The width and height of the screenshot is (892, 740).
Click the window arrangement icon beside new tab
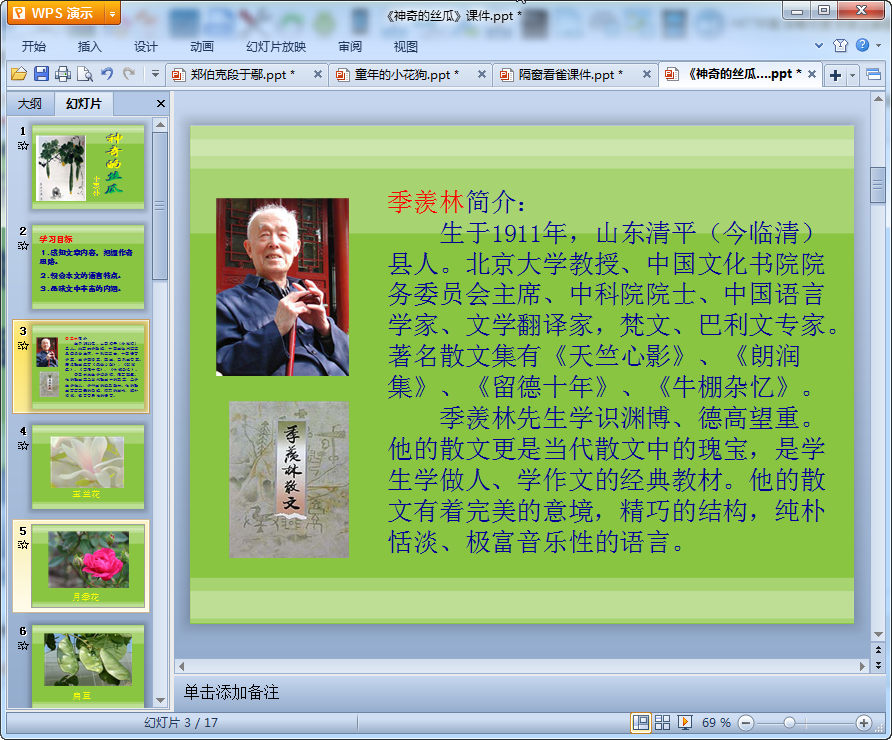[x=873, y=75]
